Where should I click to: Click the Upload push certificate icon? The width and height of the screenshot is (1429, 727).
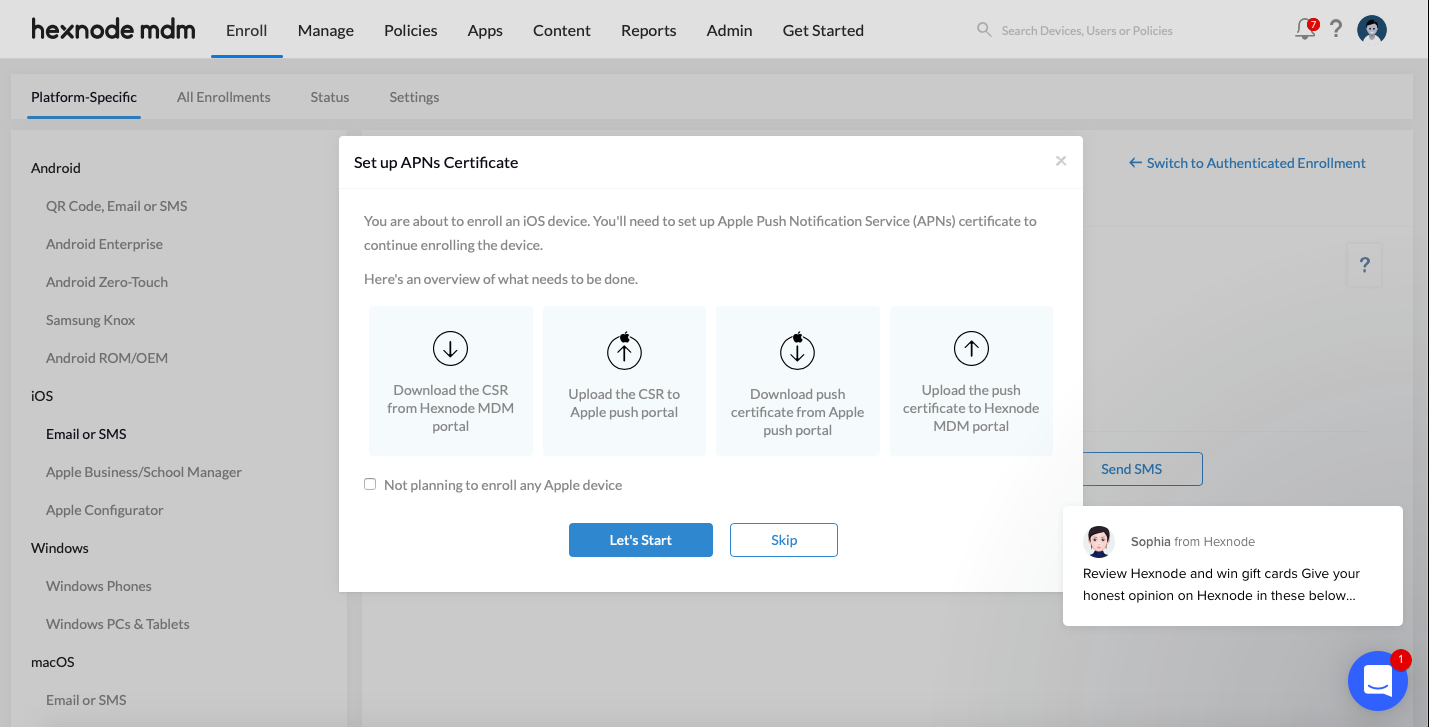pos(971,348)
